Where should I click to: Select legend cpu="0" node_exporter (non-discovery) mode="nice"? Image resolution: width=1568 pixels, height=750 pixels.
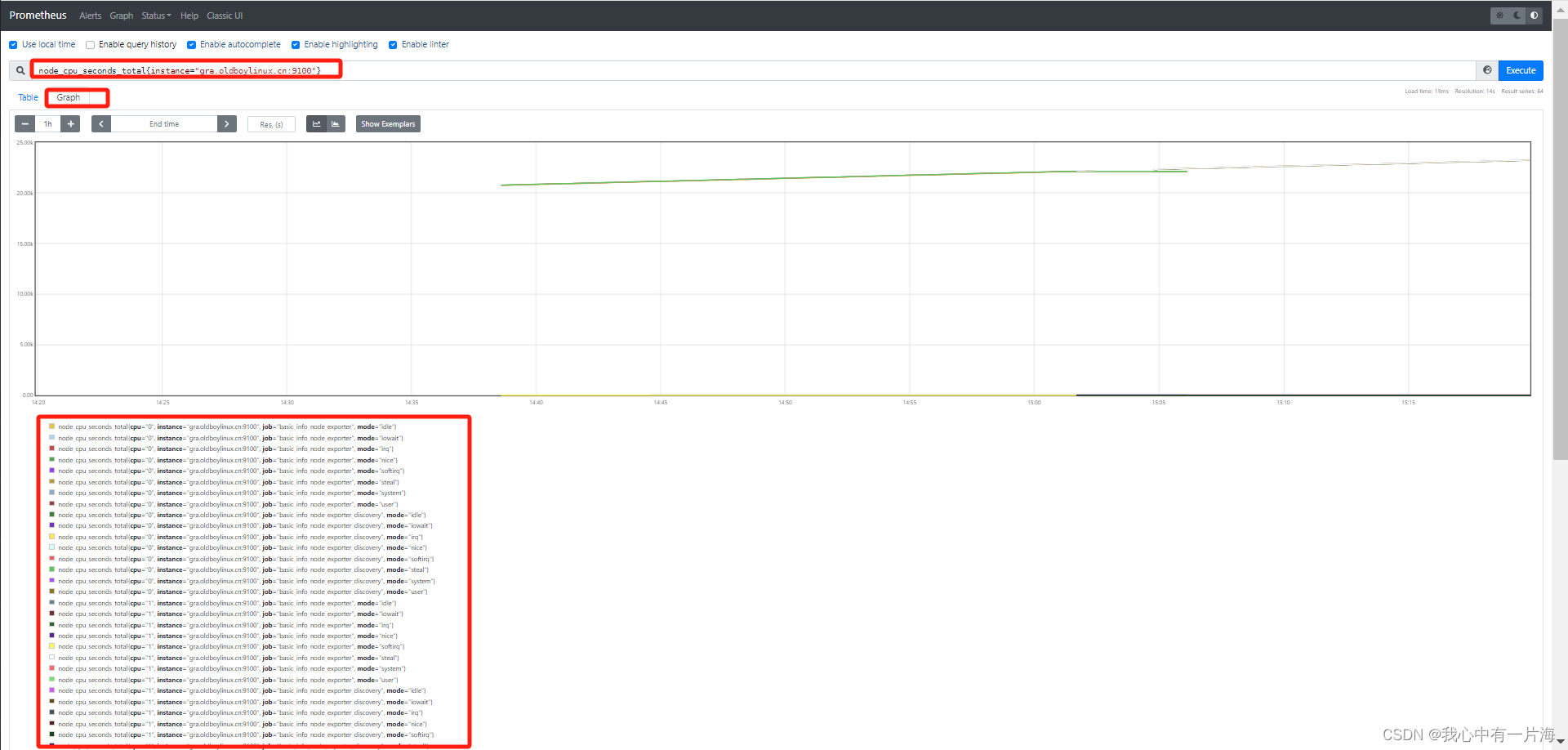[x=223, y=460]
